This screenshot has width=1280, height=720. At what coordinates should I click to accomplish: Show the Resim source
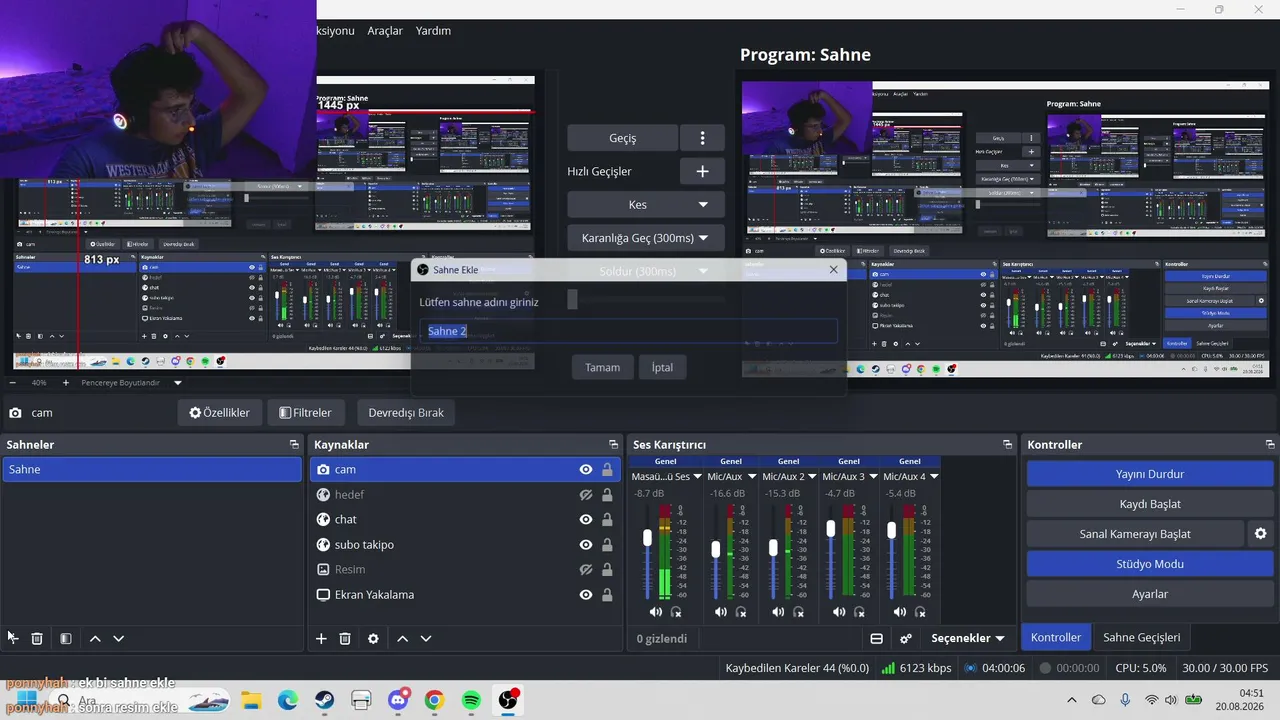(x=586, y=570)
